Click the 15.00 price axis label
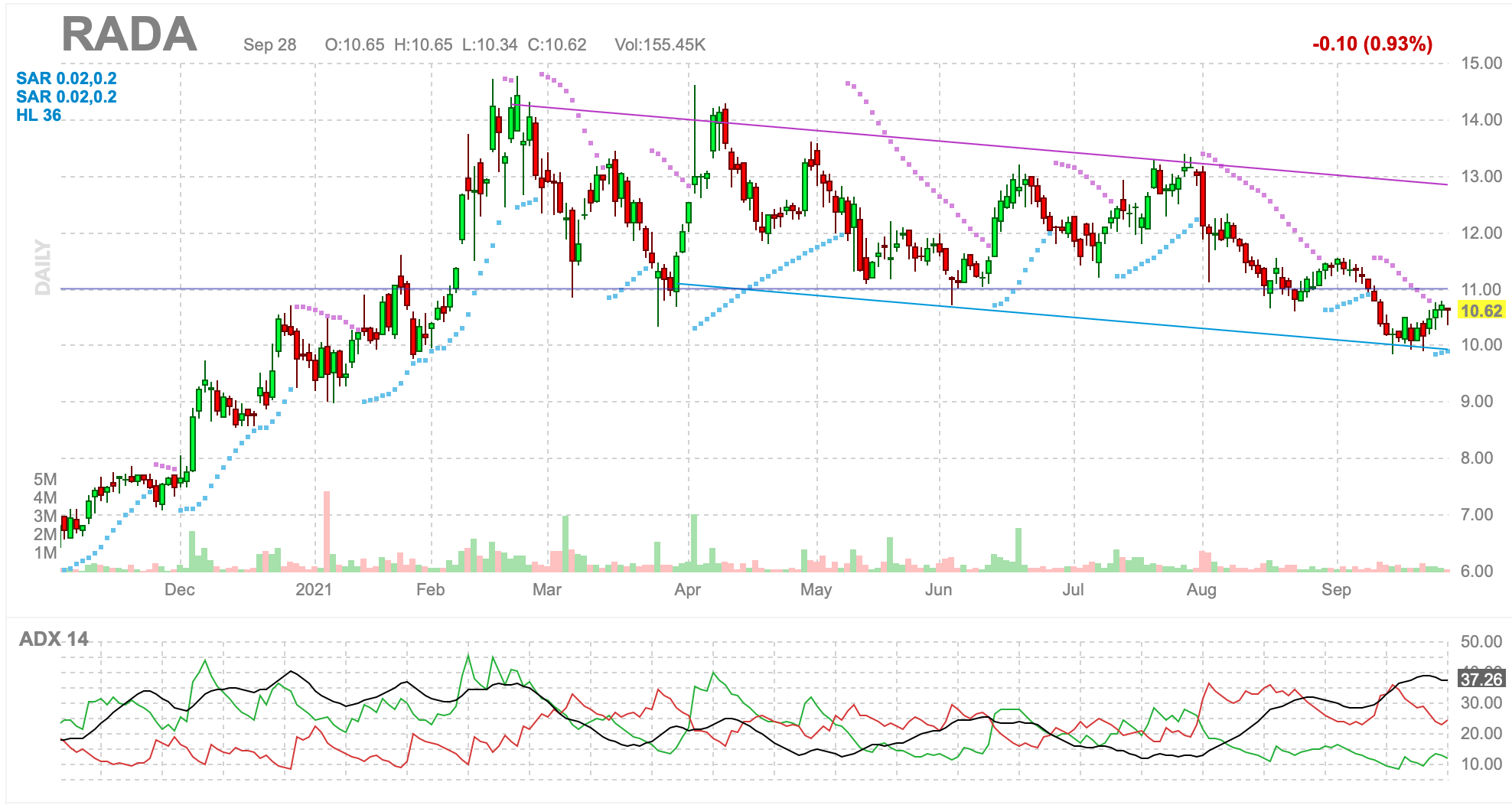Screen dimensions: 1512x805 click(x=1481, y=64)
